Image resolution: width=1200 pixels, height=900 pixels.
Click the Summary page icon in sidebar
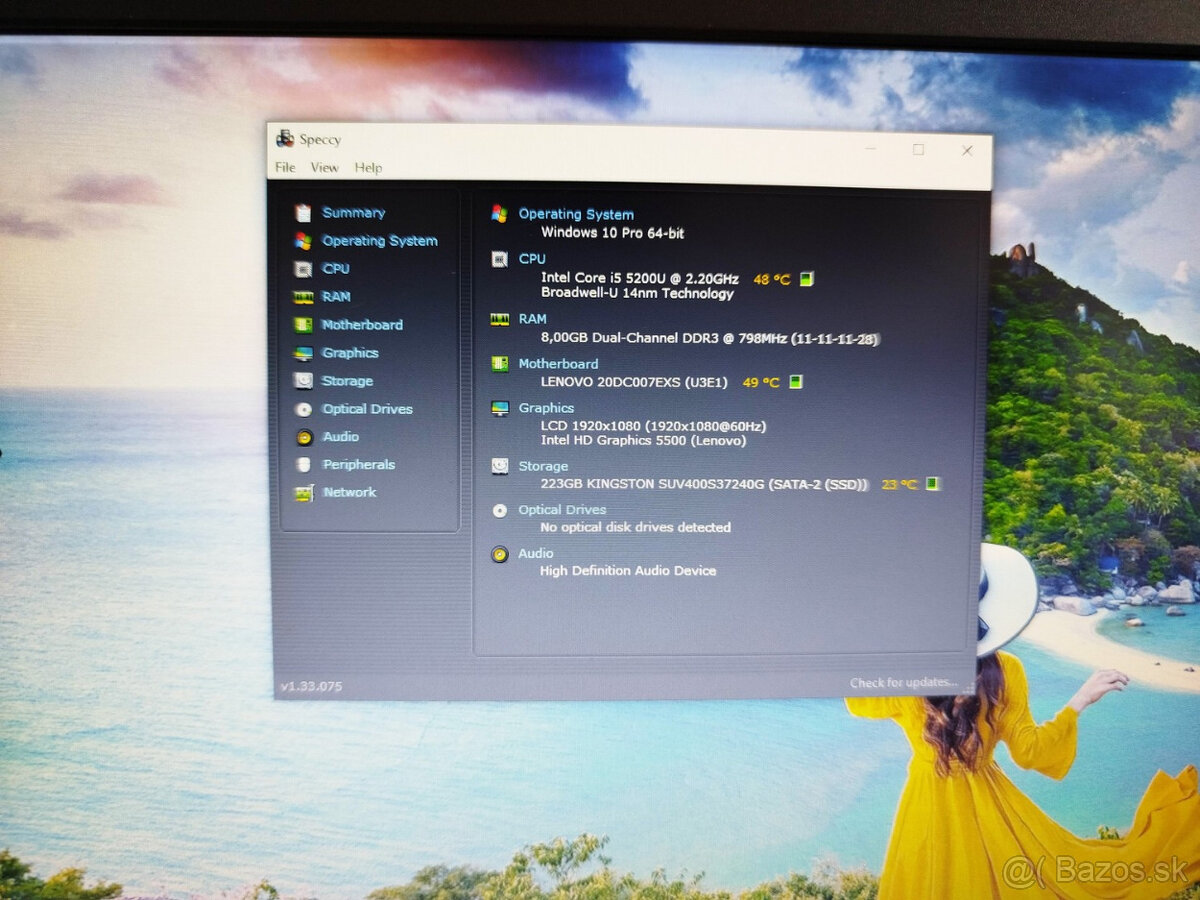click(303, 212)
